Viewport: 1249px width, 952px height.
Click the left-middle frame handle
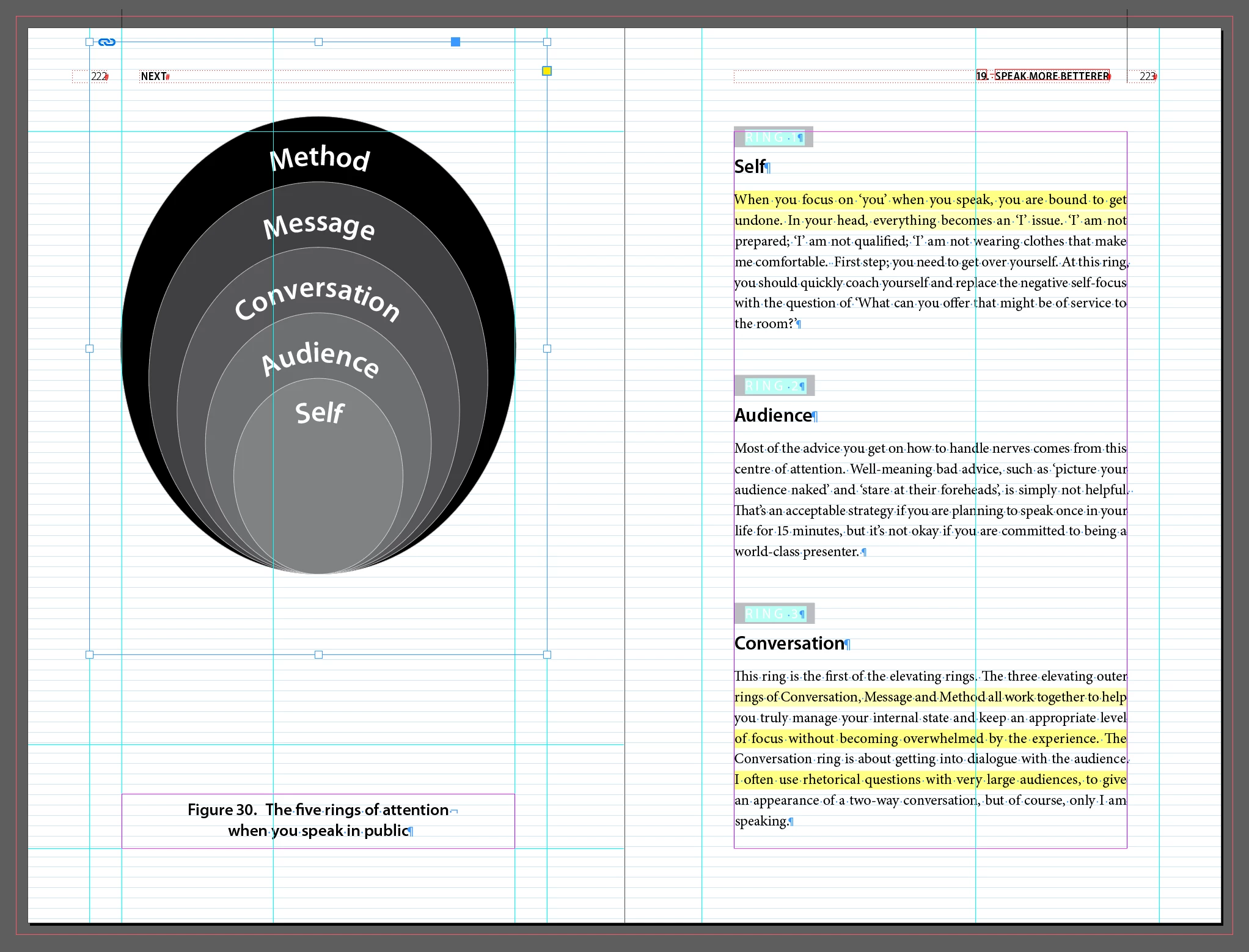[90, 348]
